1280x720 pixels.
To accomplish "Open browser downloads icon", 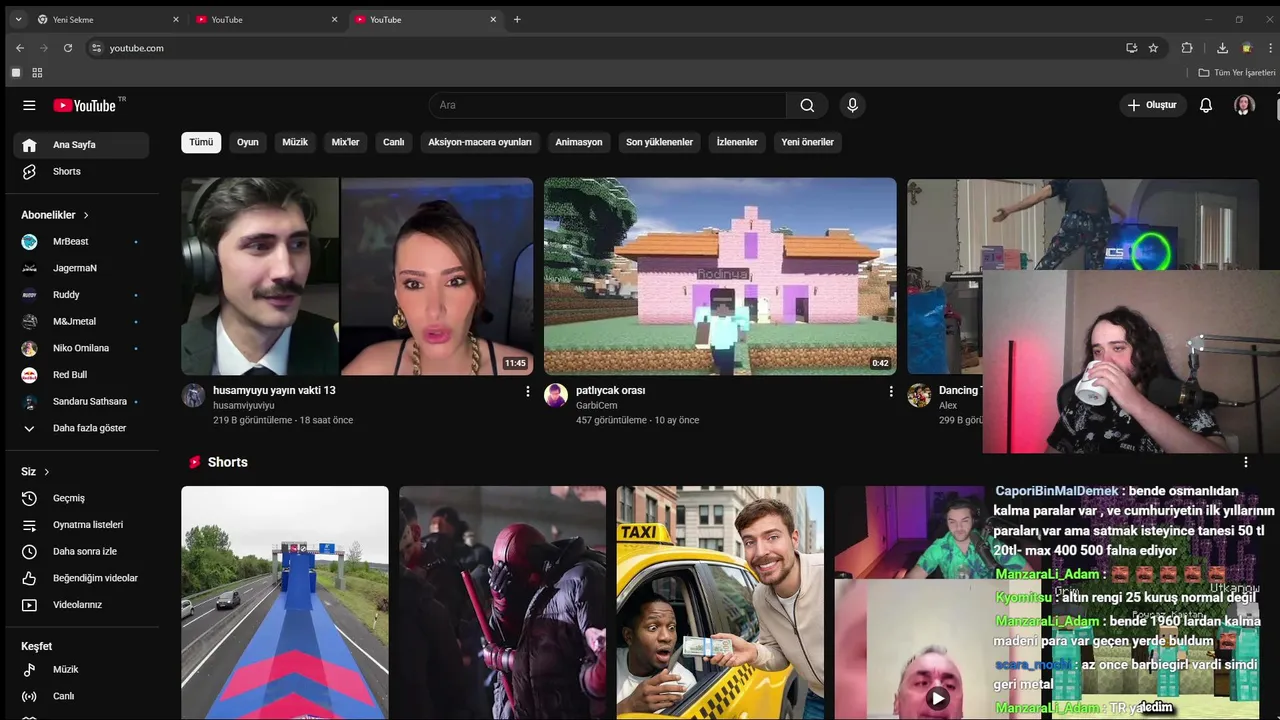I will (1222, 48).
